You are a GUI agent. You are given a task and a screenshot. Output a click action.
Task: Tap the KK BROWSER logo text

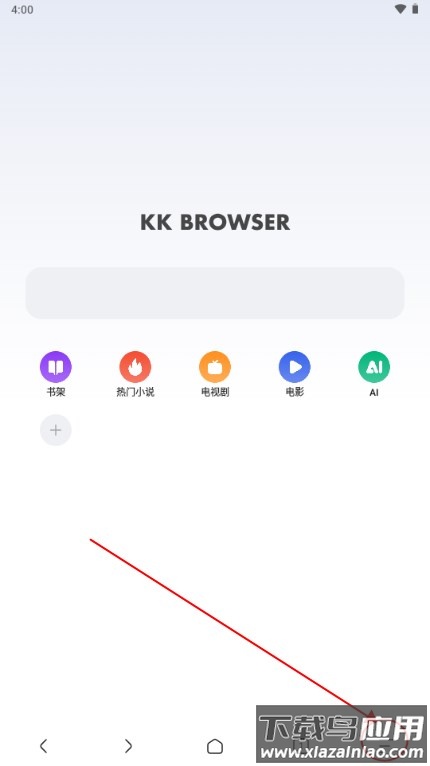[x=215, y=223]
